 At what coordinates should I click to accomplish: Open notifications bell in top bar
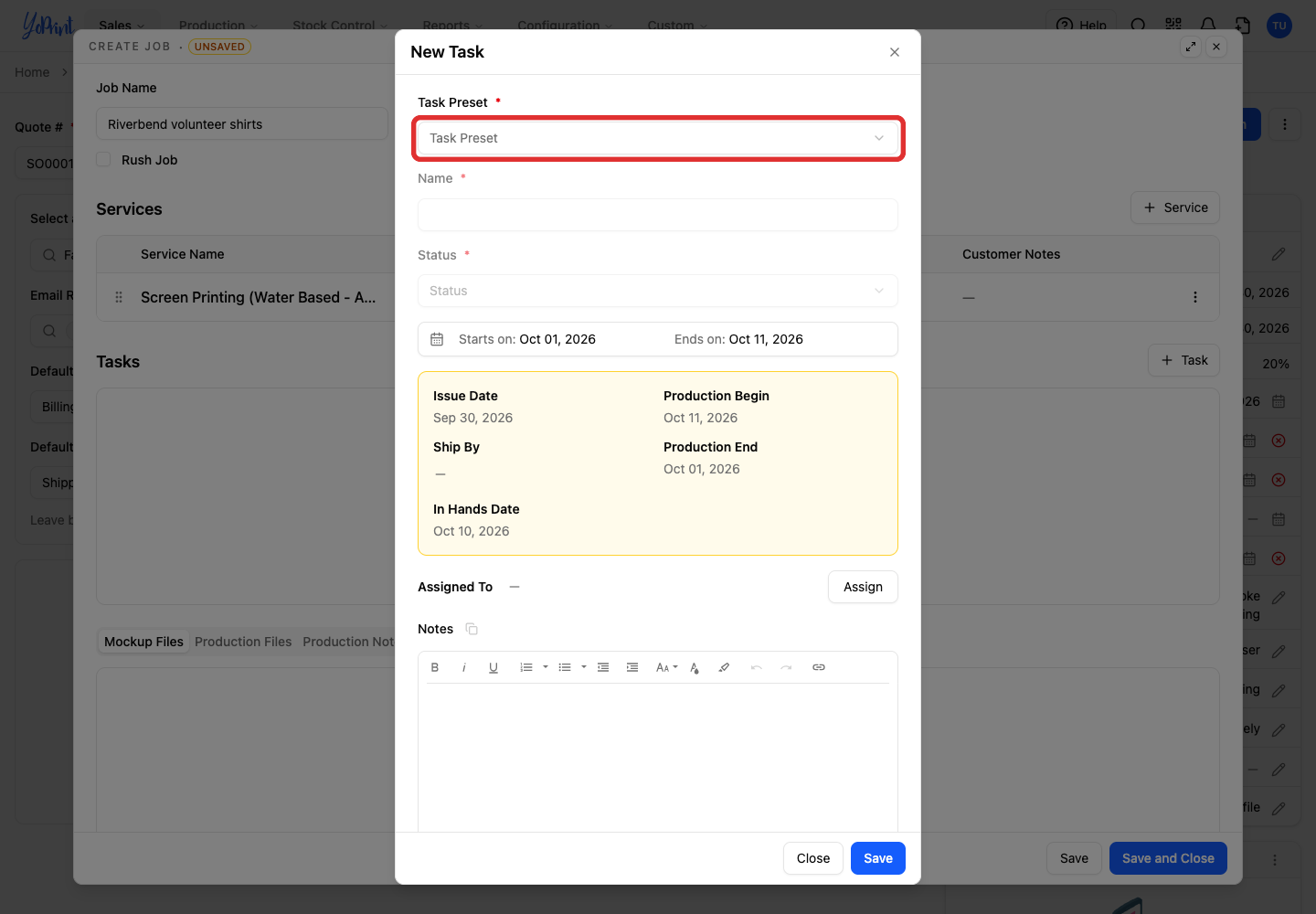point(1208,25)
